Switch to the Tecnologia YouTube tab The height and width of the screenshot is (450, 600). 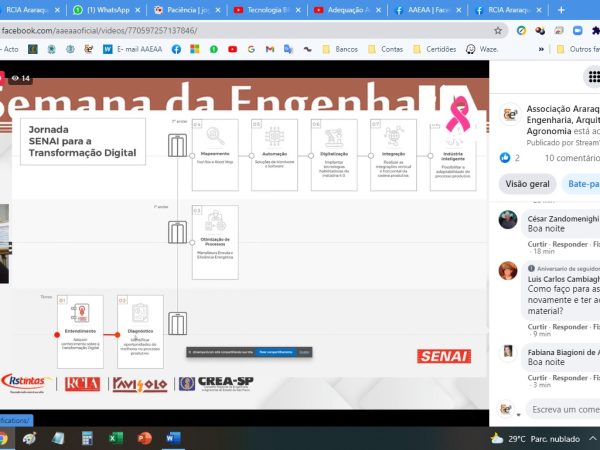pos(267,10)
